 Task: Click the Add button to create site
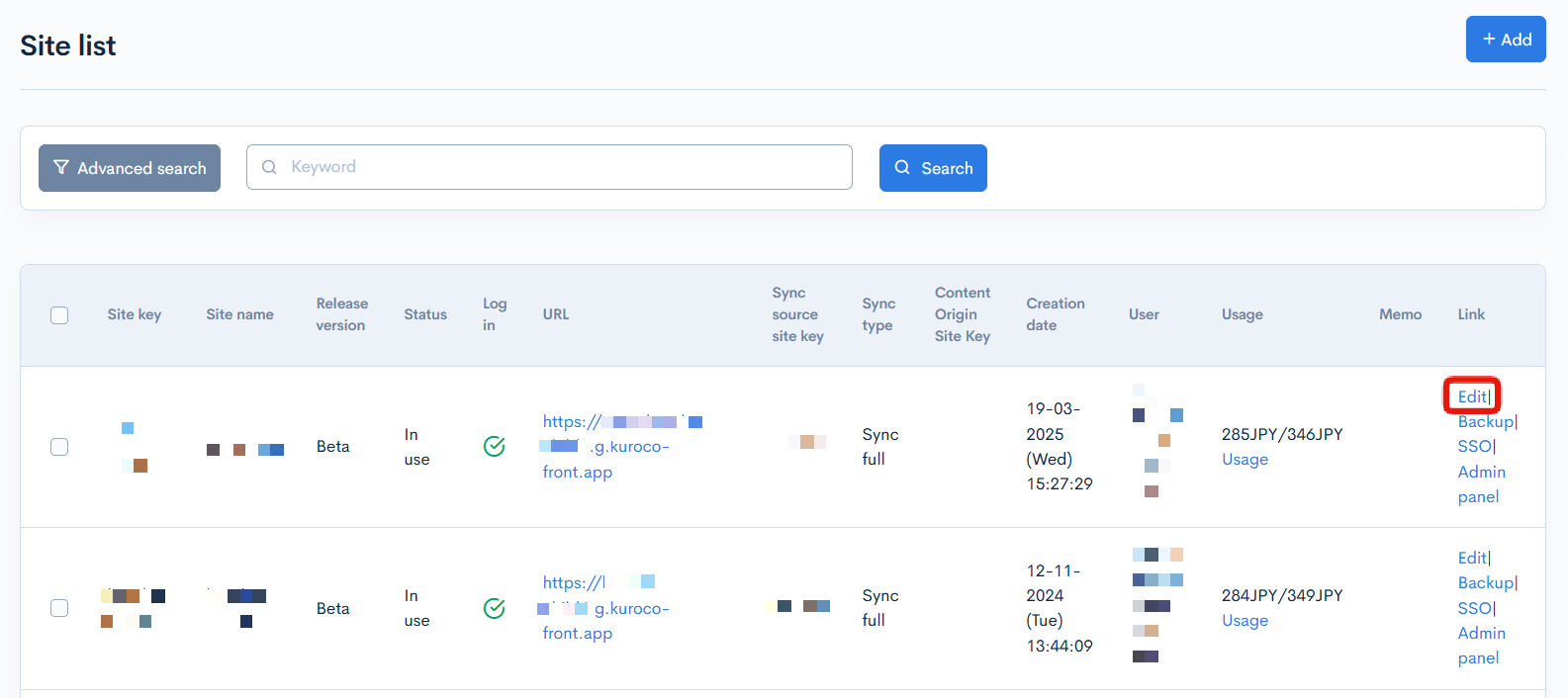click(x=1505, y=40)
